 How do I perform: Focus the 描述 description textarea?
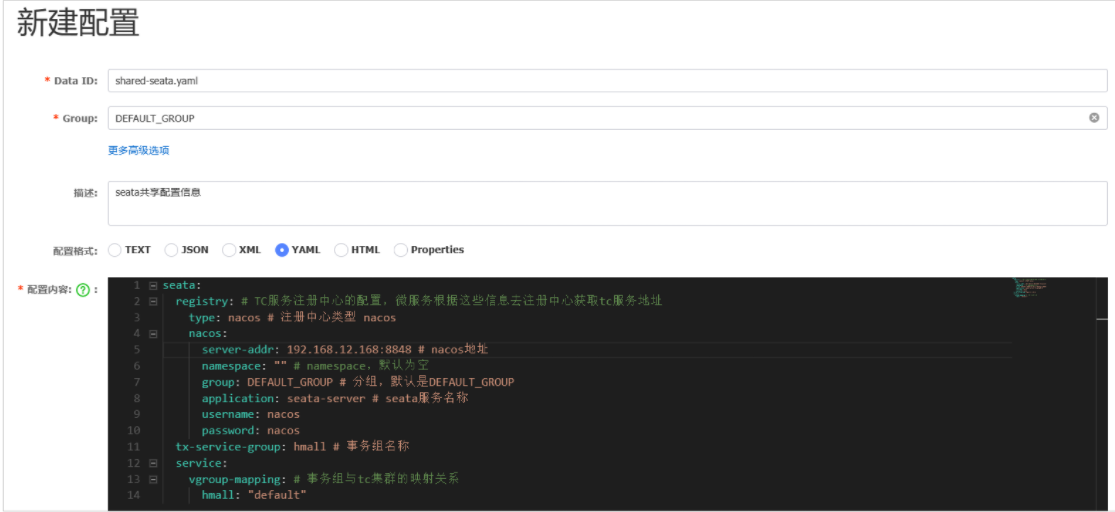(x=607, y=203)
